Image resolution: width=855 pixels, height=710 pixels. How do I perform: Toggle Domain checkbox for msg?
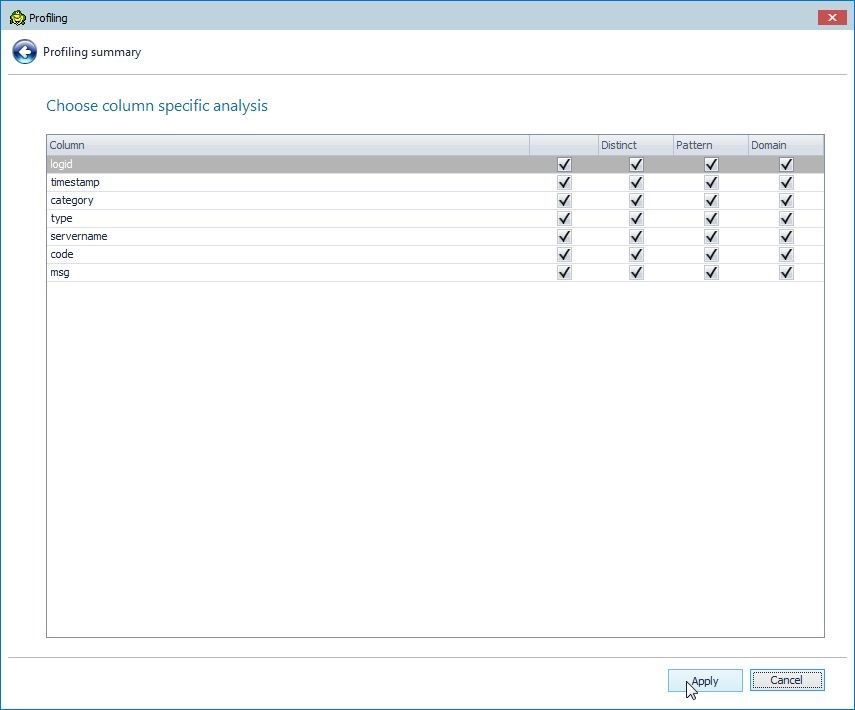point(786,272)
